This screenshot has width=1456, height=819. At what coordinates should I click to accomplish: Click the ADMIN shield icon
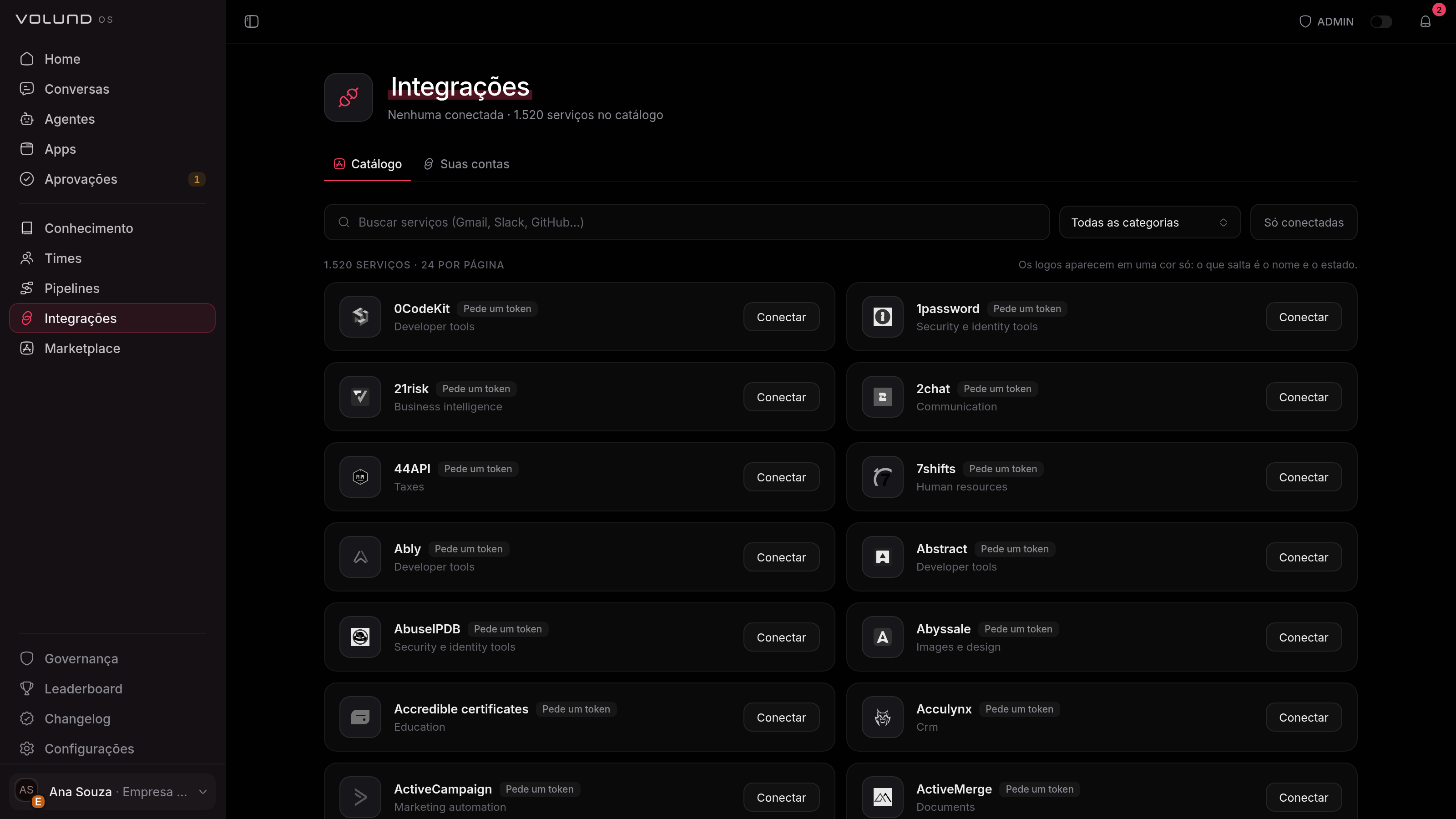(x=1305, y=21)
